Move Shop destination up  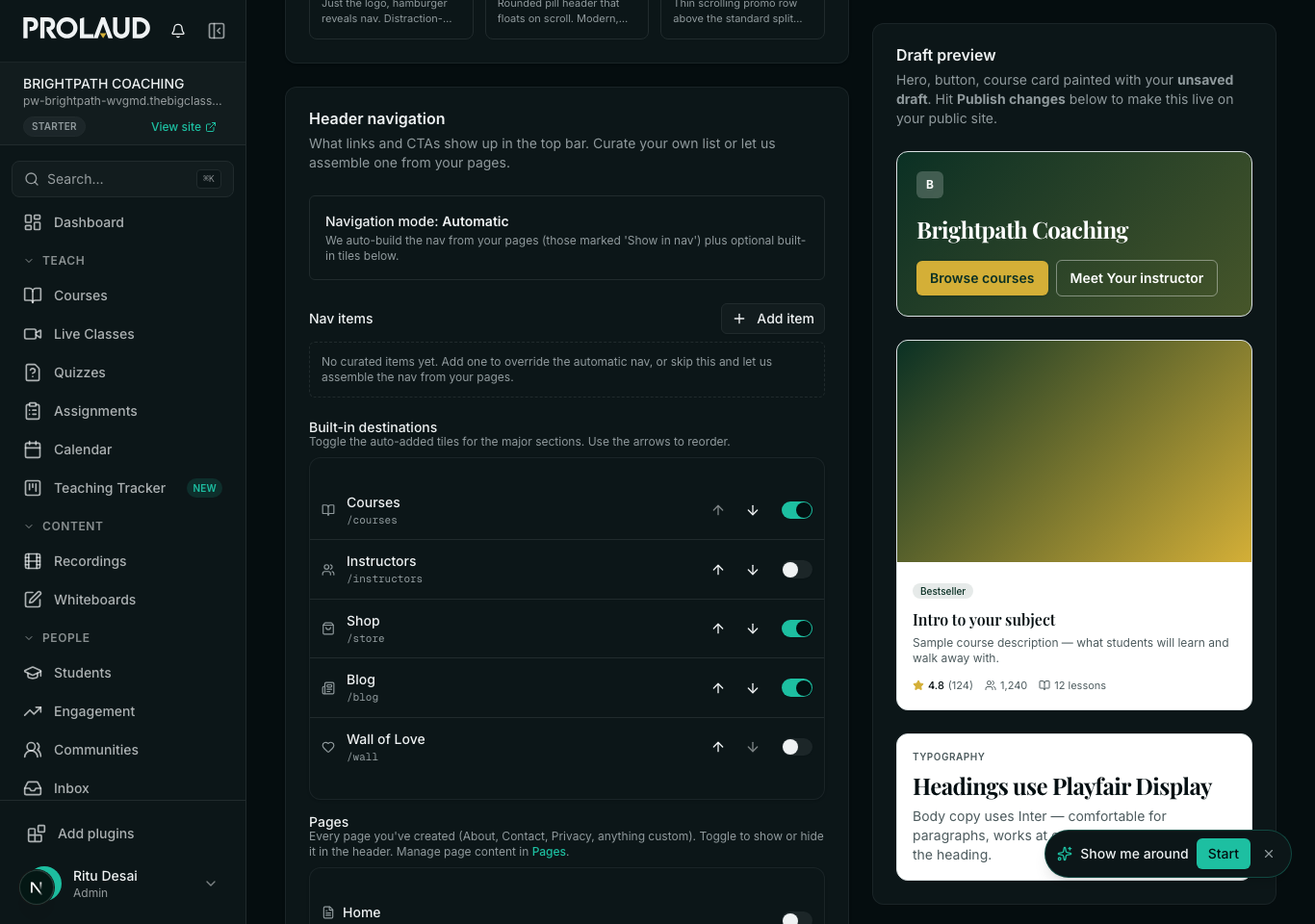pos(718,629)
